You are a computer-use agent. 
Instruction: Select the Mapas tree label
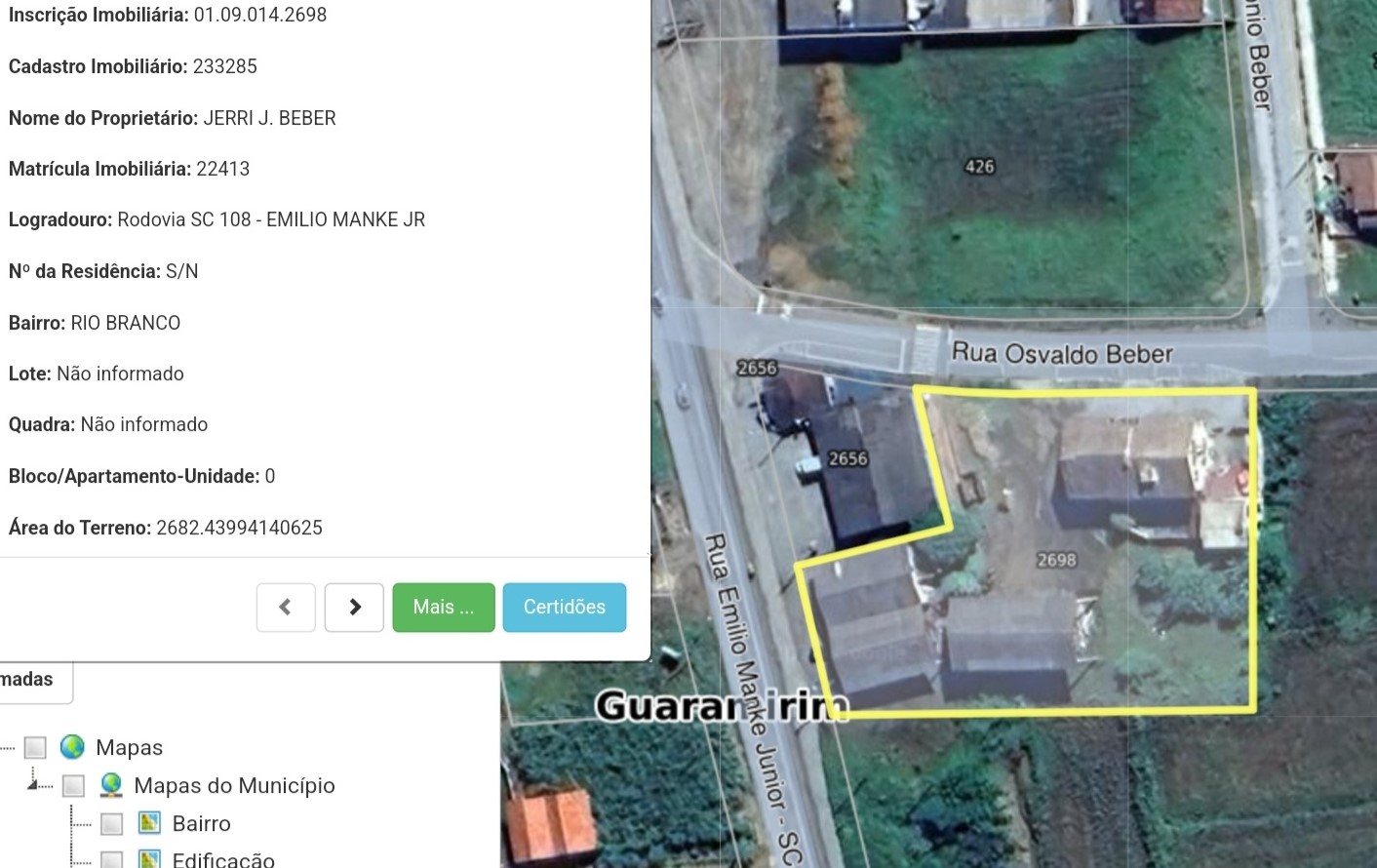coord(129,747)
